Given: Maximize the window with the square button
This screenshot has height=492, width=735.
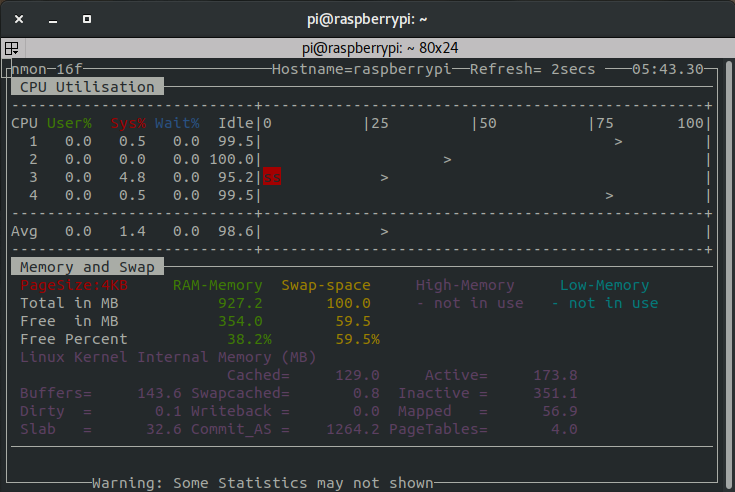Looking at the screenshot, I should click(x=87, y=18).
